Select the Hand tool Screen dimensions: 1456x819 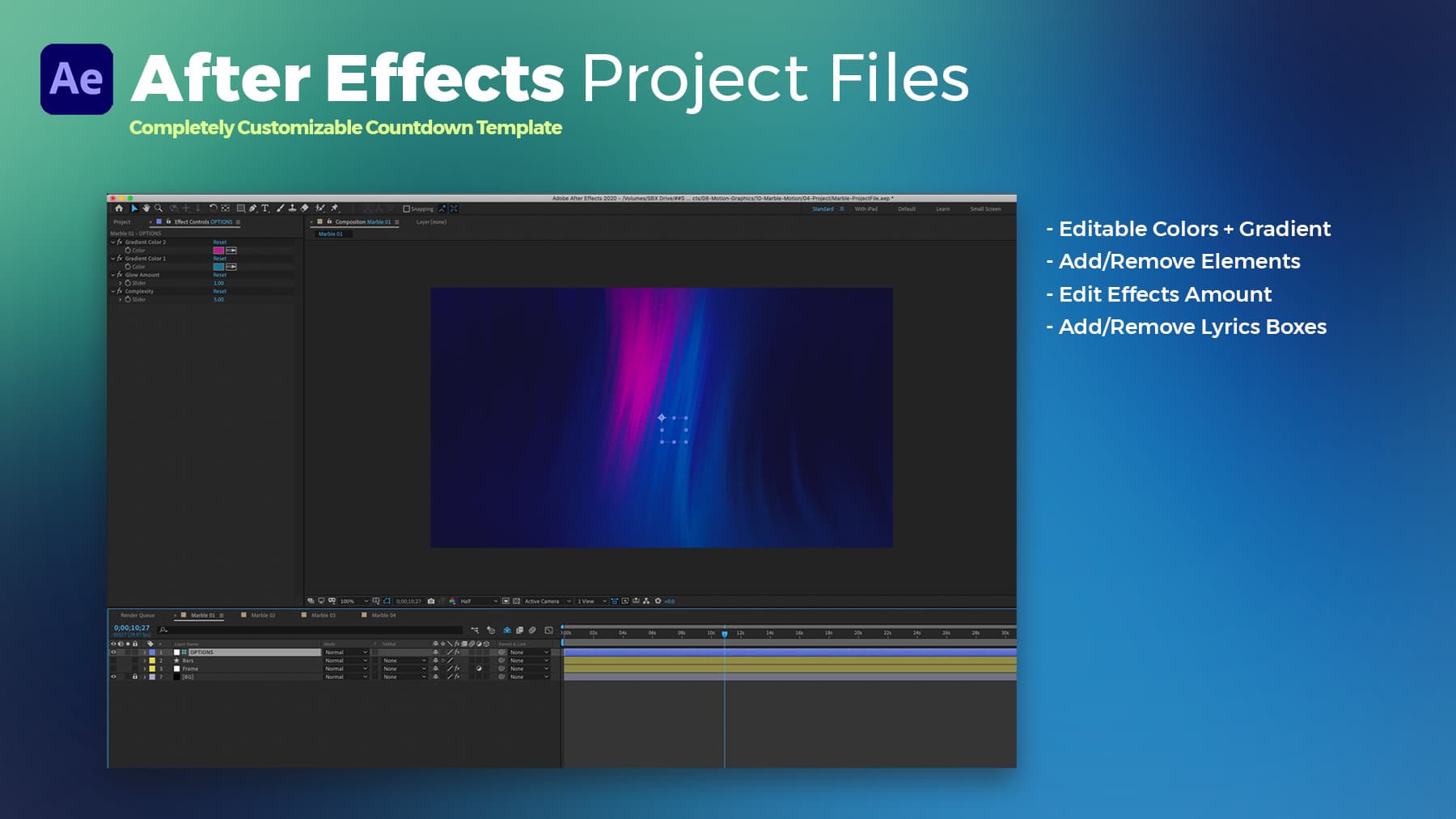tap(146, 209)
